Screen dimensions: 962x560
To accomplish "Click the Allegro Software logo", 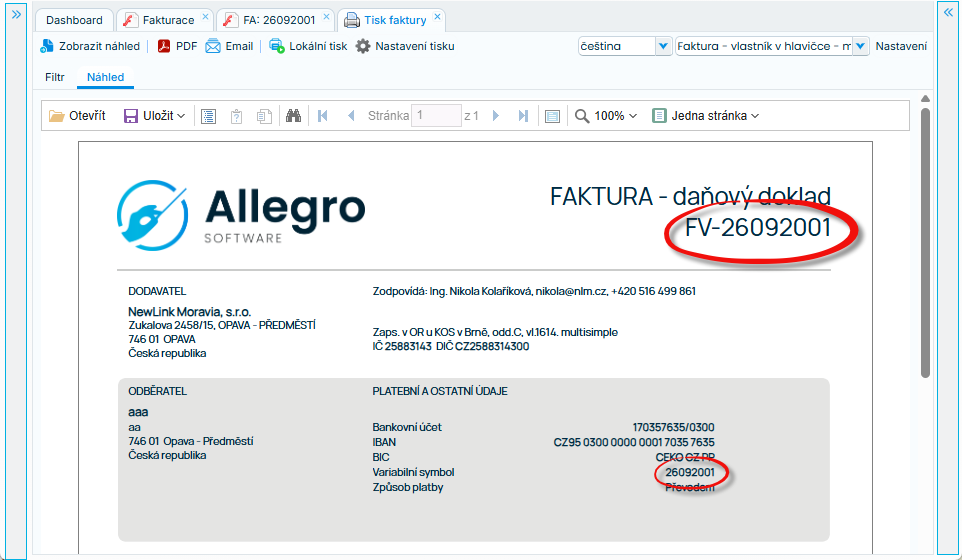I will tap(241, 215).
